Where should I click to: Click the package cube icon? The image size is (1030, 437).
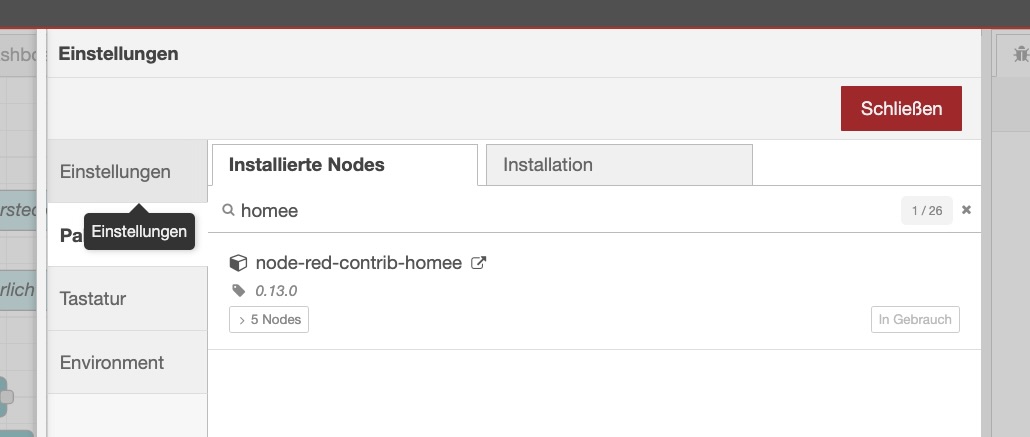(238, 263)
